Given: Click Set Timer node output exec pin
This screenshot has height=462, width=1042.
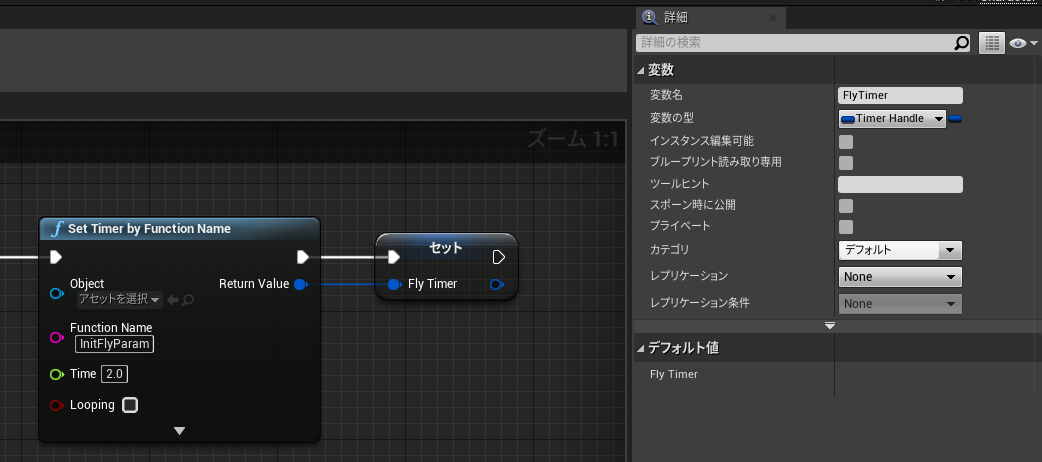Looking at the screenshot, I should [303, 257].
